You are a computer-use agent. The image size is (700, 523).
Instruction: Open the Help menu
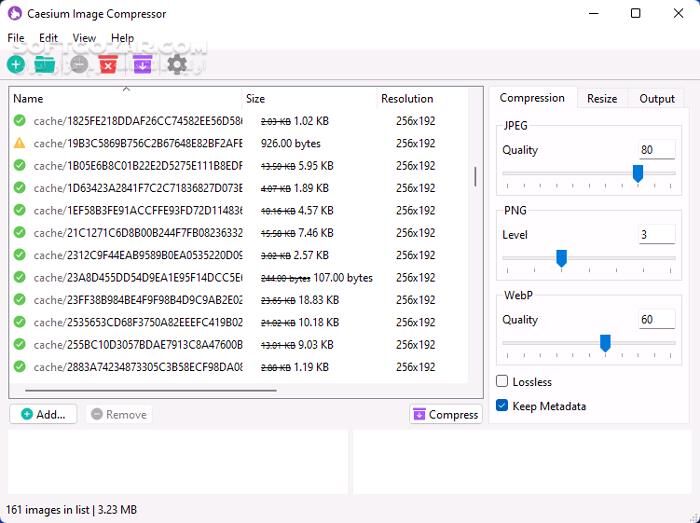122,38
